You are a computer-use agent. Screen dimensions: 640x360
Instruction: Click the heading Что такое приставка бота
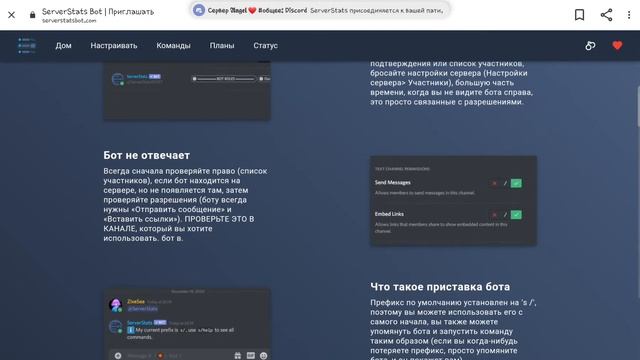click(440, 287)
